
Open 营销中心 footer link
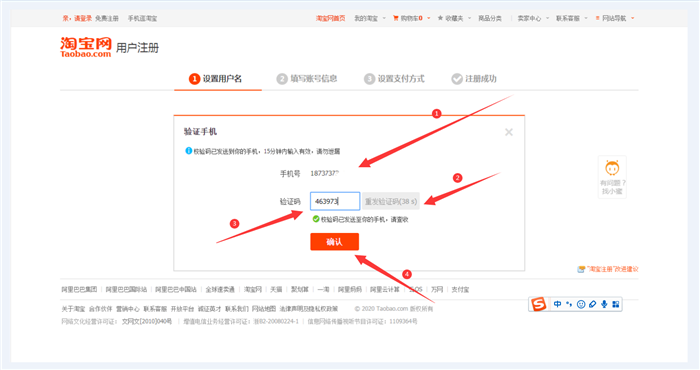[128, 309]
